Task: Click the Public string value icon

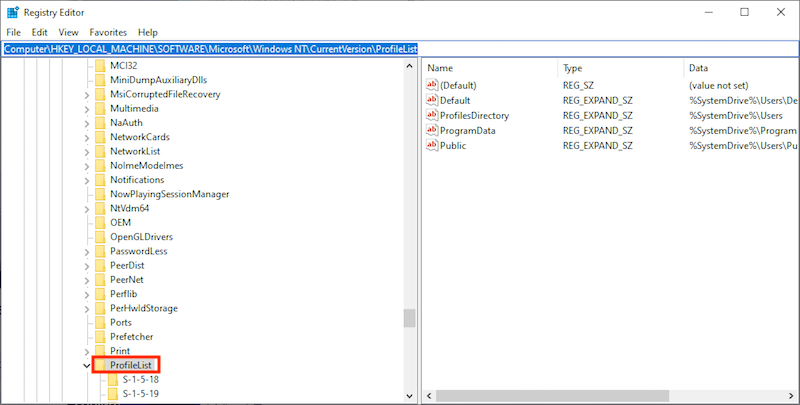Action: [432, 145]
